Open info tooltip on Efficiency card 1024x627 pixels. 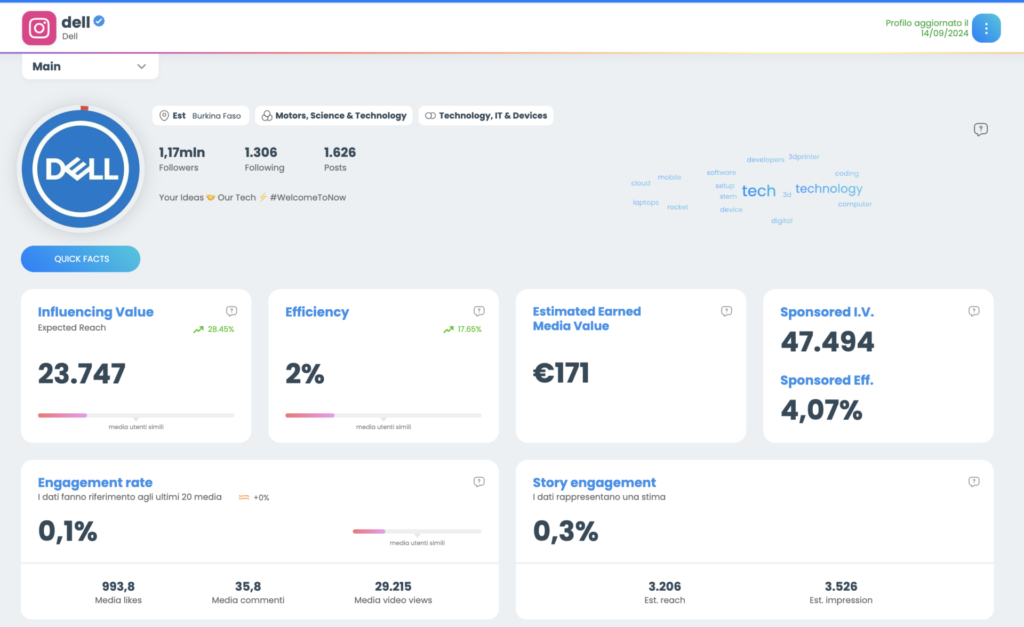coord(479,311)
